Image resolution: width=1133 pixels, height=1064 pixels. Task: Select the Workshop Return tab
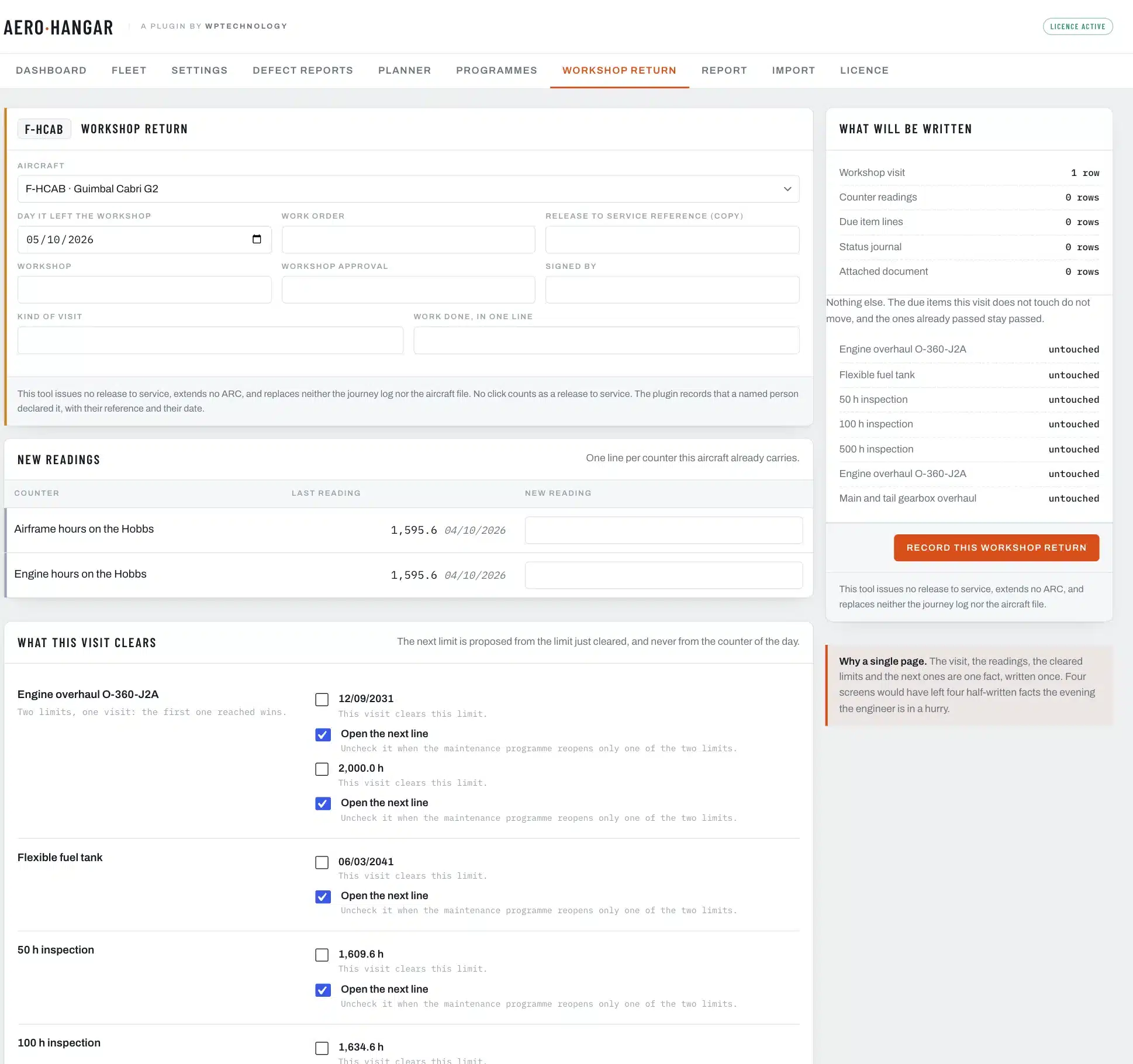point(619,70)
